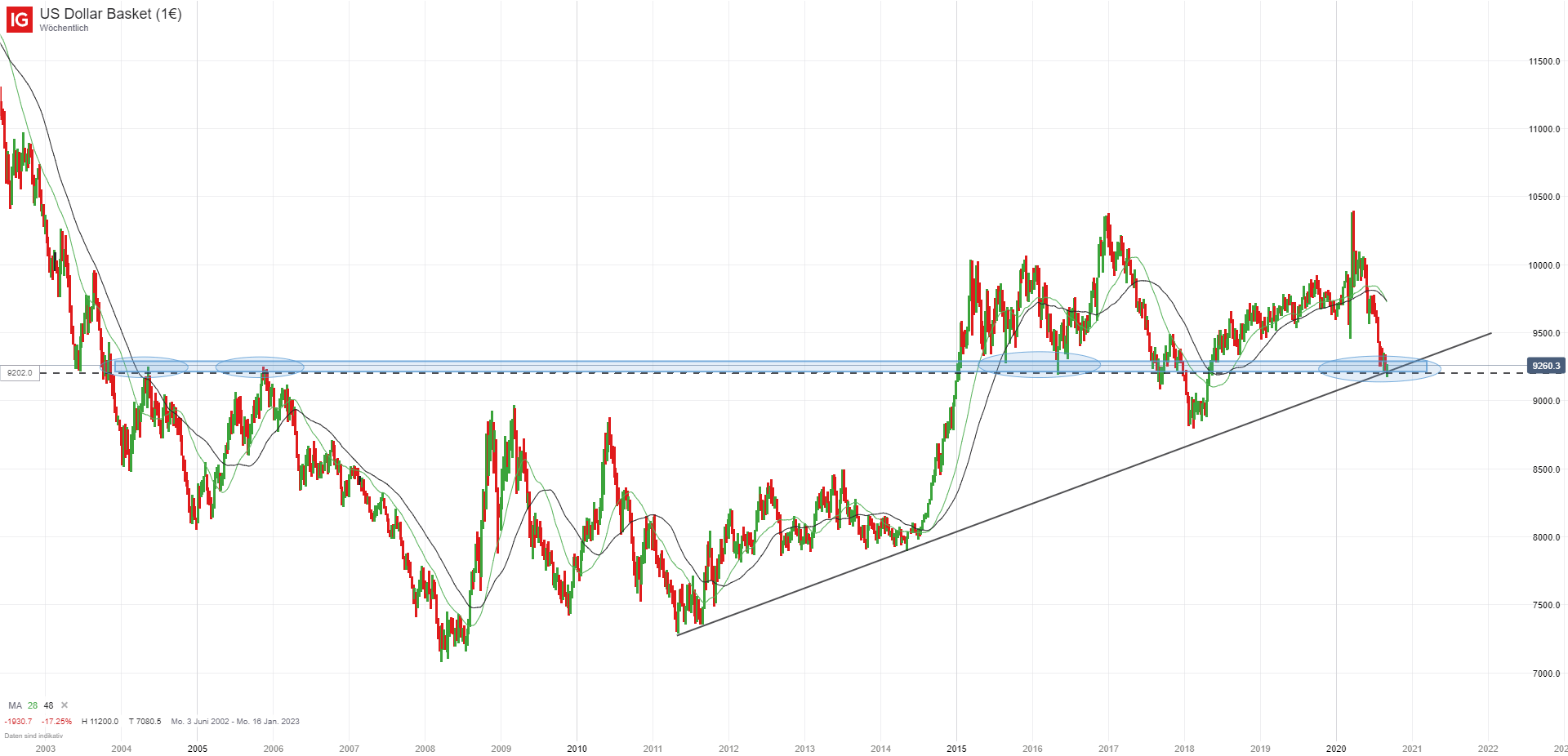Click the 9260.3 current price tag
Screen dimensions: 1568x756
(x=1545, y=366)
